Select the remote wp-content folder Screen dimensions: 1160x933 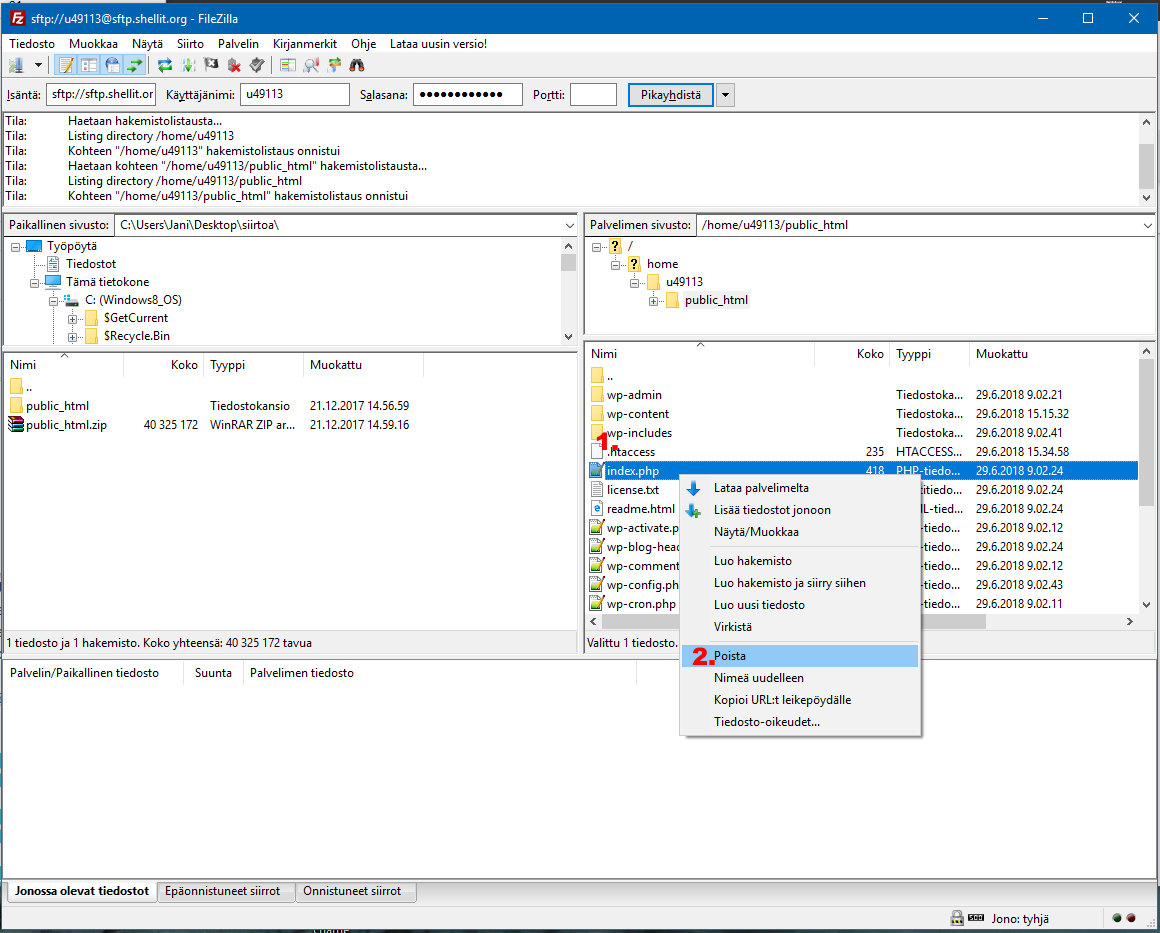(x=638, y=414)
